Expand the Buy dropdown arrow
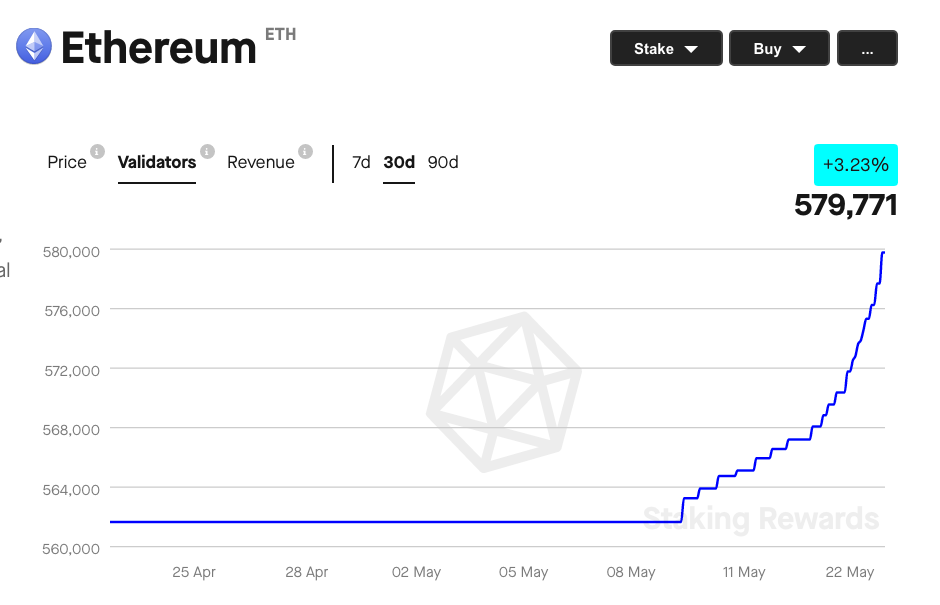Screen dimensions: 940x605 point(799,49)
